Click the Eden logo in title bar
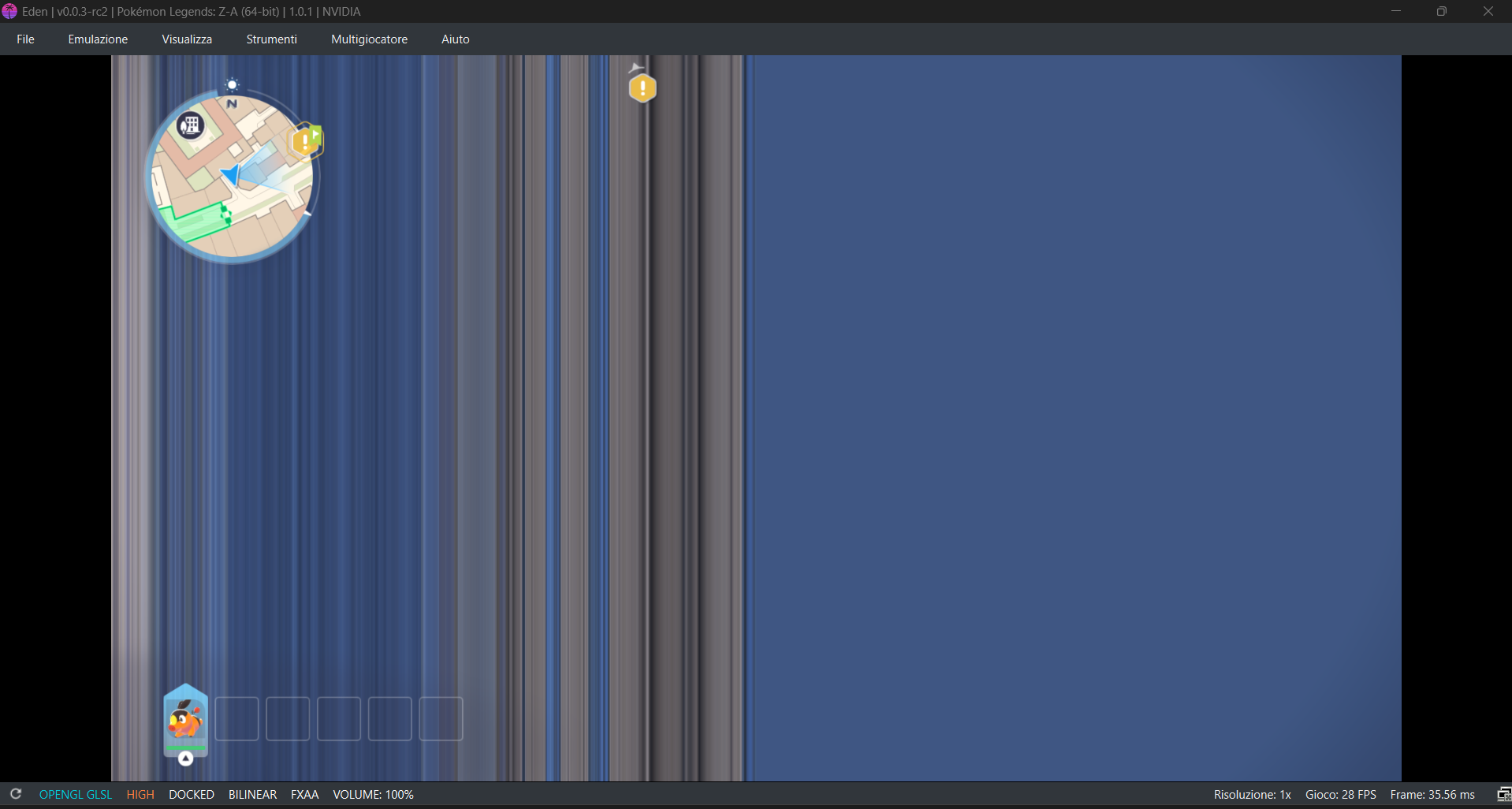 pos(9,12)
